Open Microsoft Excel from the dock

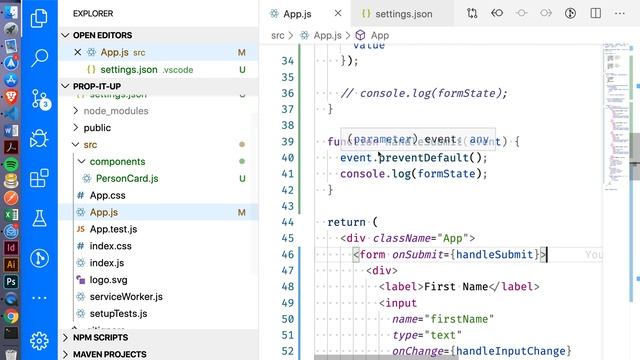[11, 214]
